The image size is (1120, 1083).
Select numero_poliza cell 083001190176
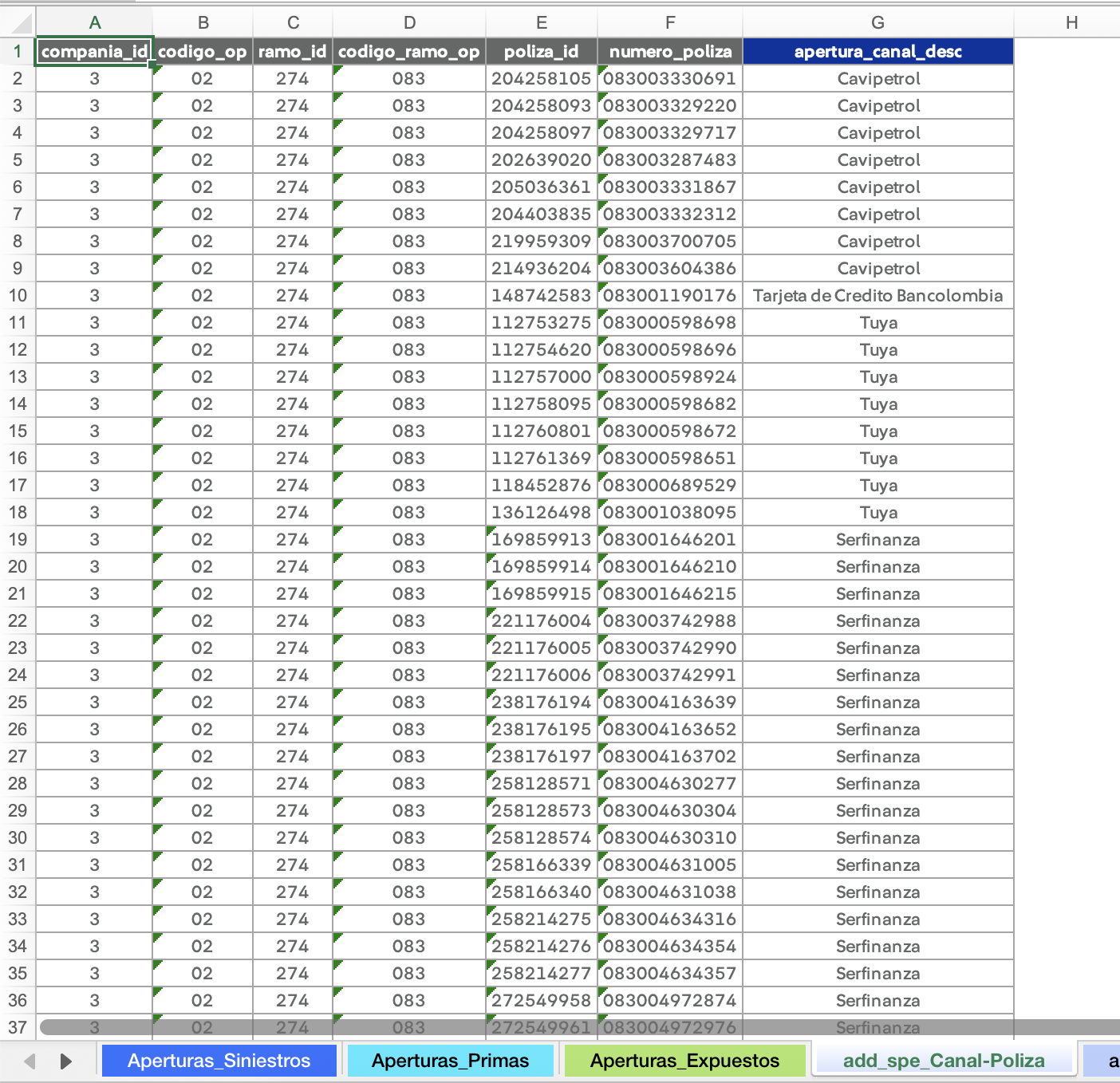click(670, 296)
